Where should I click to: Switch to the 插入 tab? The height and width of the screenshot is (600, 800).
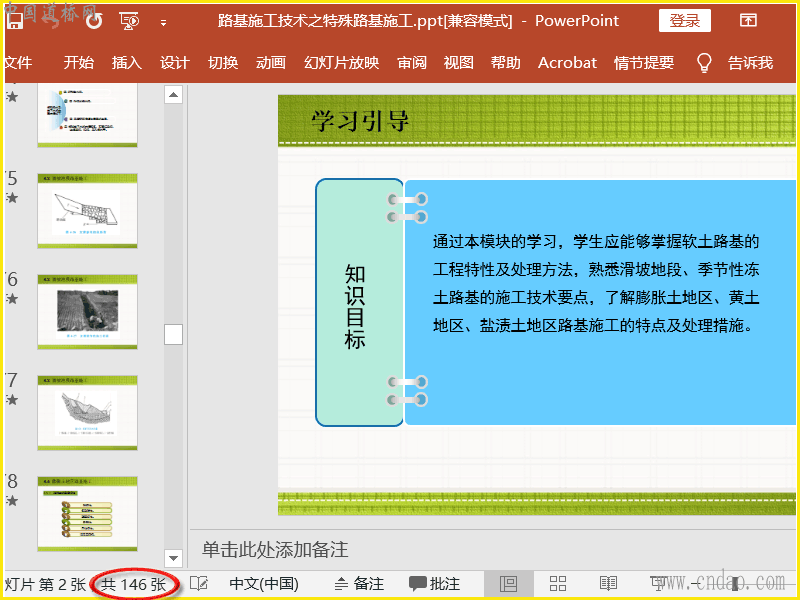tap(127, 62)
